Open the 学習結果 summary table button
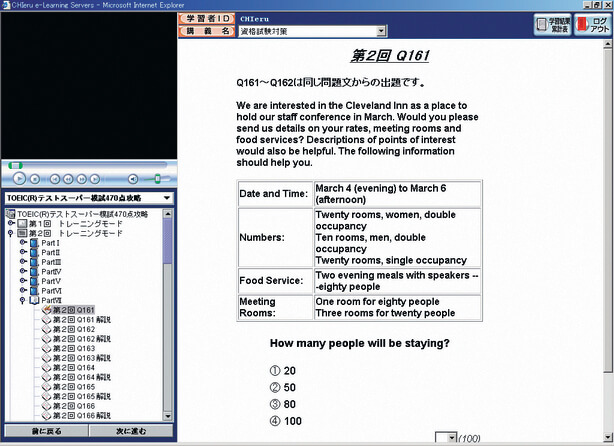The image size is (614, 446). [x=554, y=25]
